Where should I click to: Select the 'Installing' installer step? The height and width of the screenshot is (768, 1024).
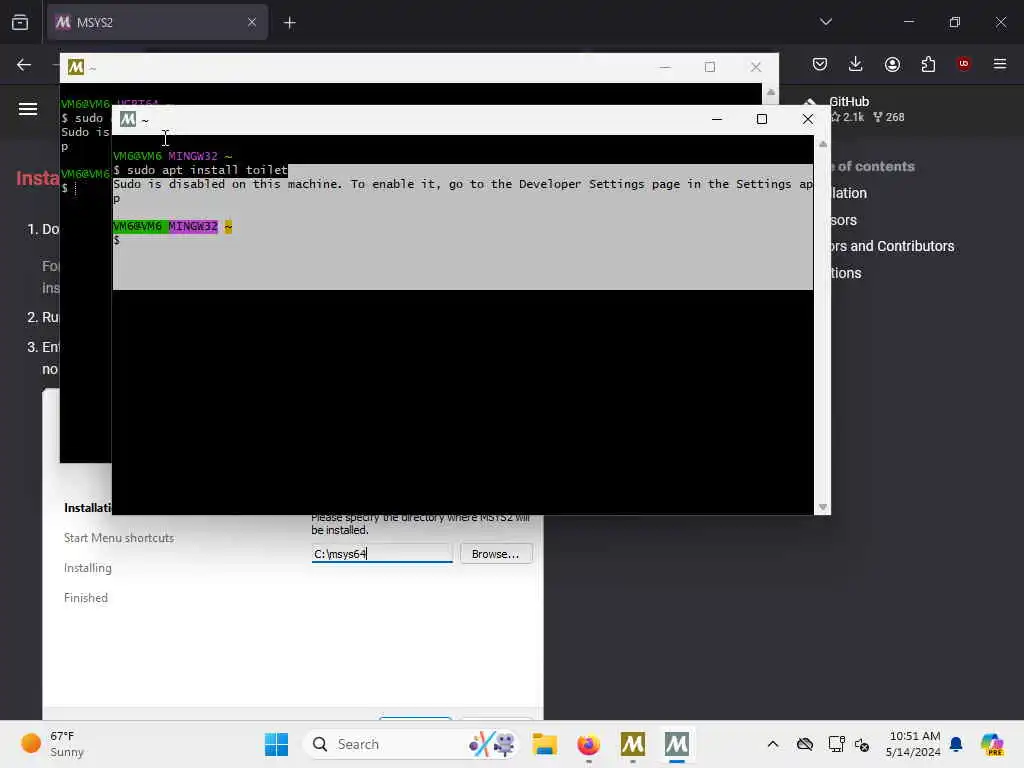coord(88,568)
